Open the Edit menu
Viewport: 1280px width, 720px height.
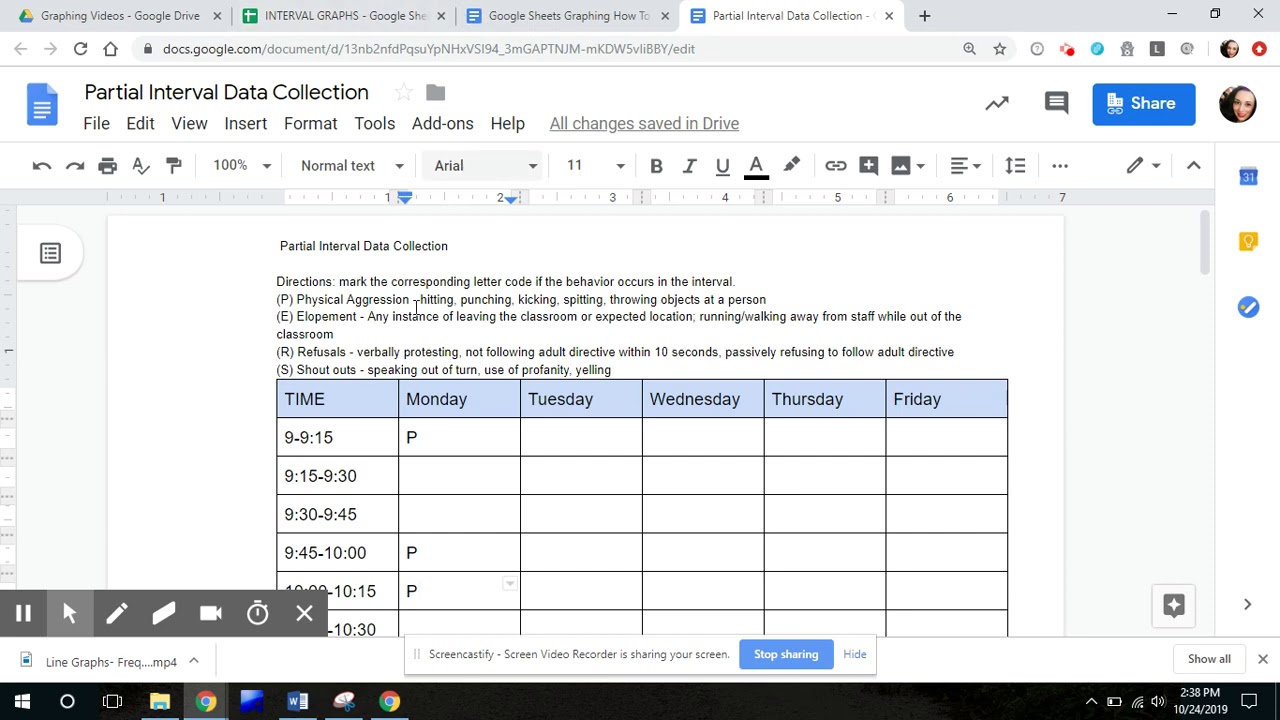[140, 123]
